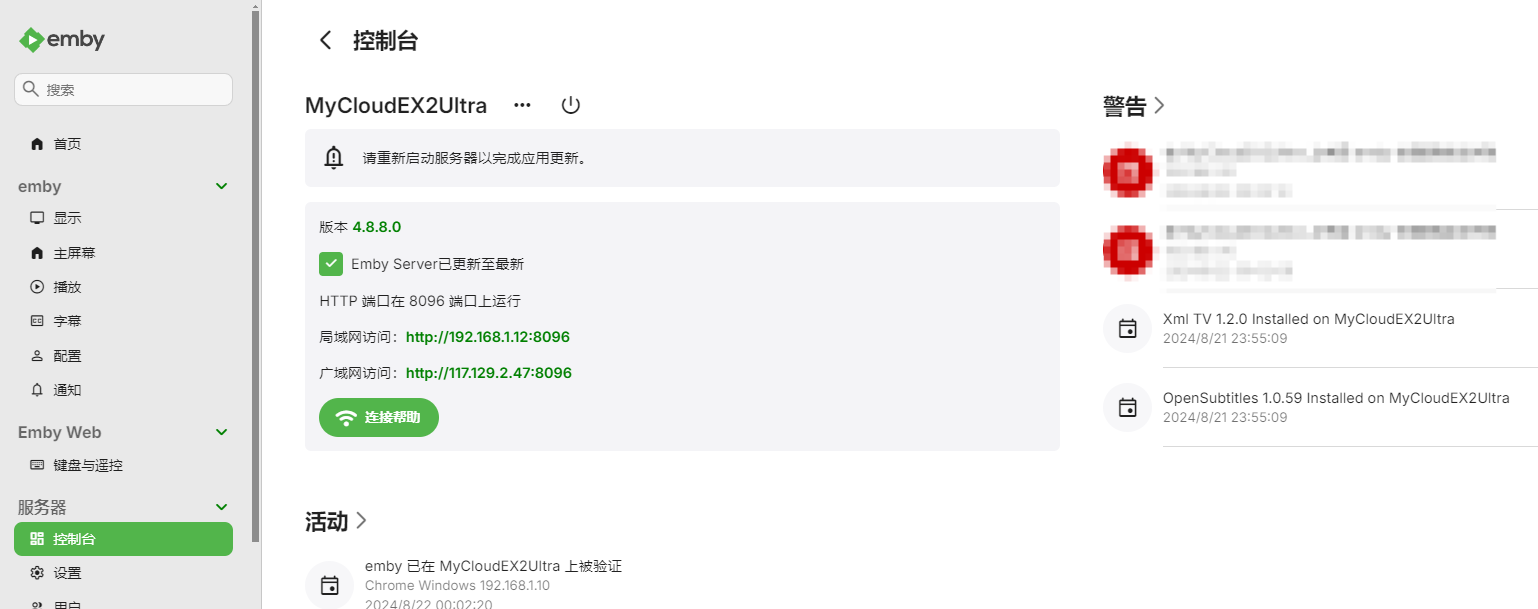Click the sidebar vertical scrollbar

click(x=256, y=272)
